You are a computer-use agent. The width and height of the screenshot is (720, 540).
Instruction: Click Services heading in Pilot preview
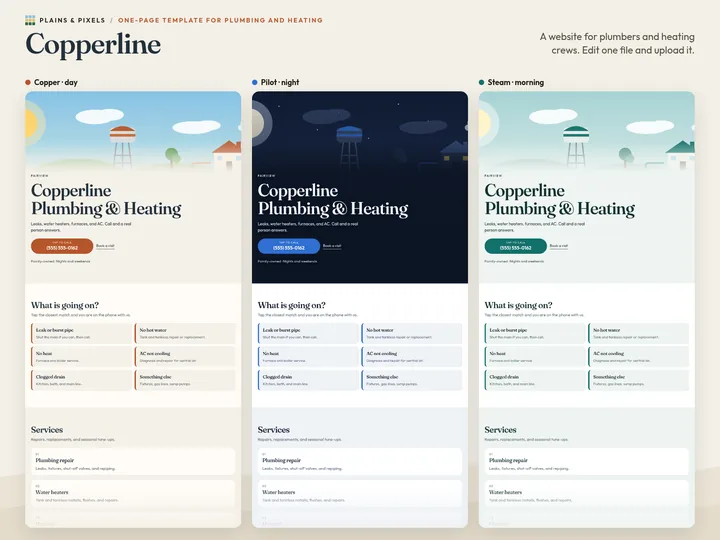274,430
